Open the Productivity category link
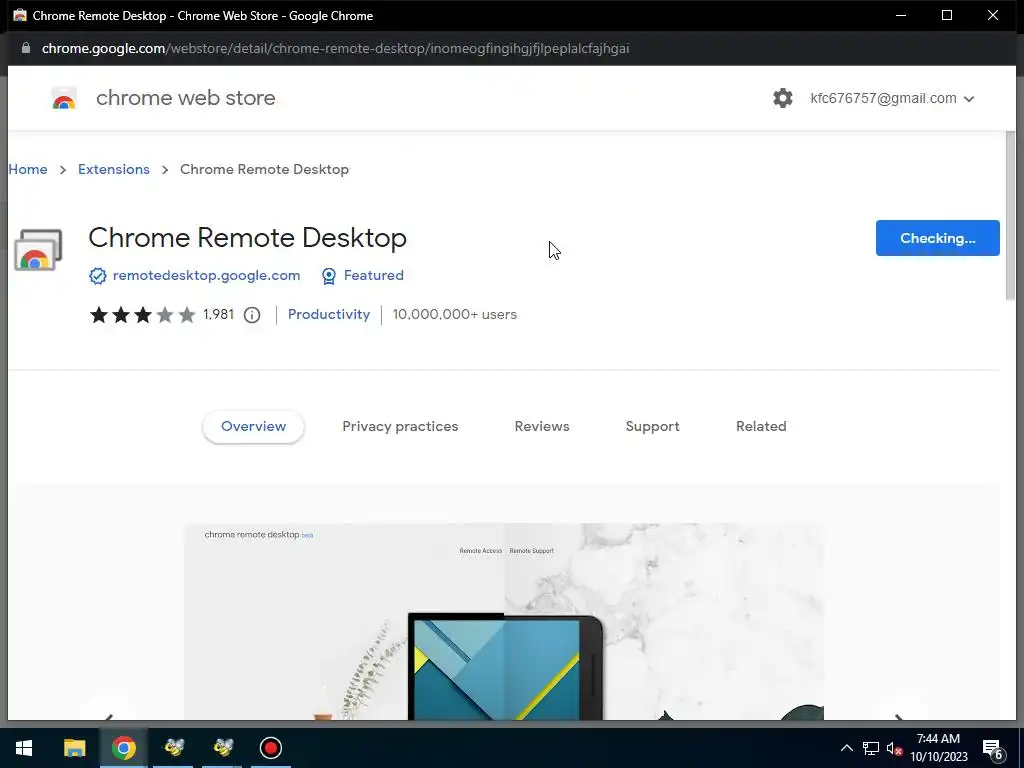This screenshot has height=768, width=1024. [x=328, y=315]
